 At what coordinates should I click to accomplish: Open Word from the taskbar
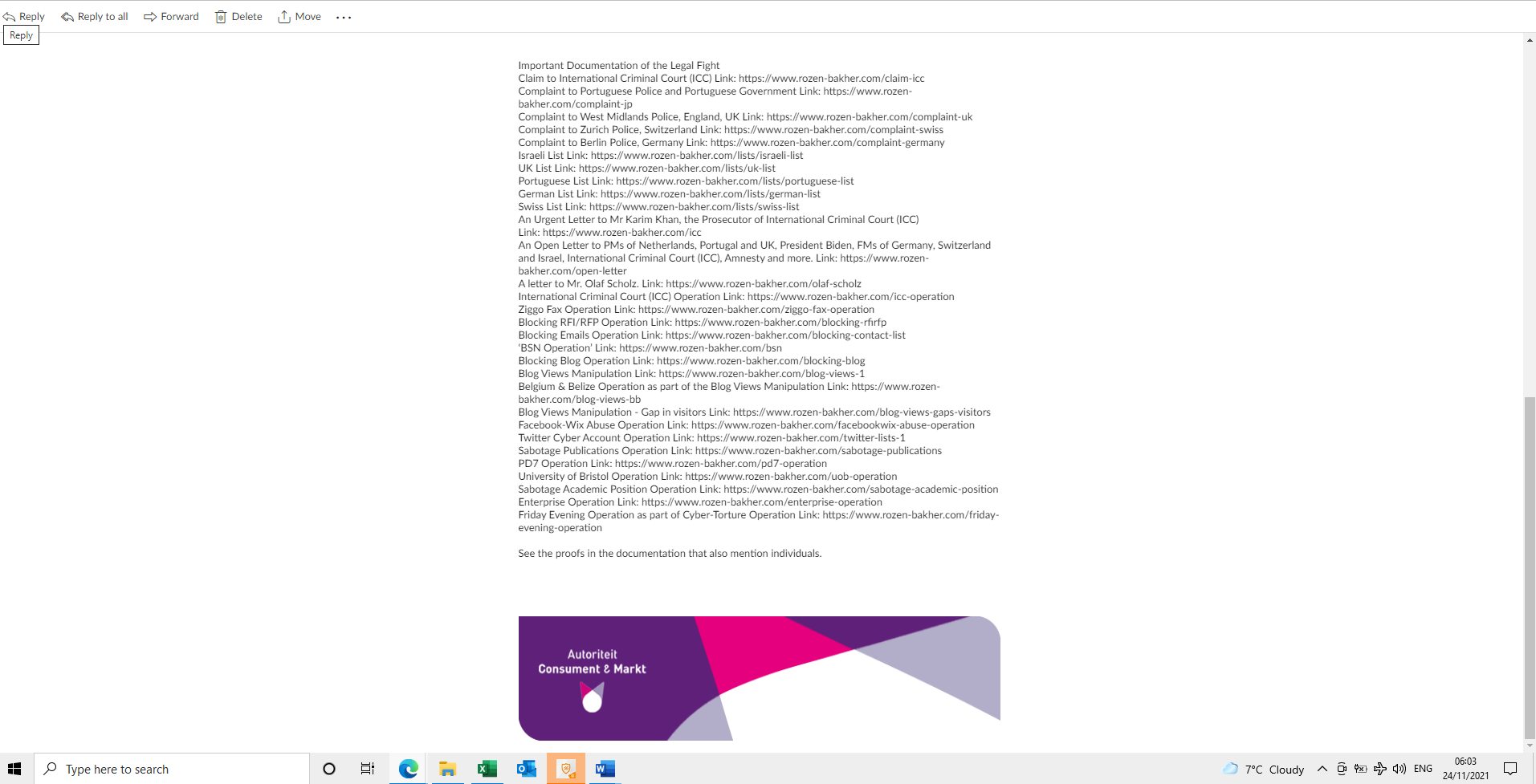[x=605, y=768]
